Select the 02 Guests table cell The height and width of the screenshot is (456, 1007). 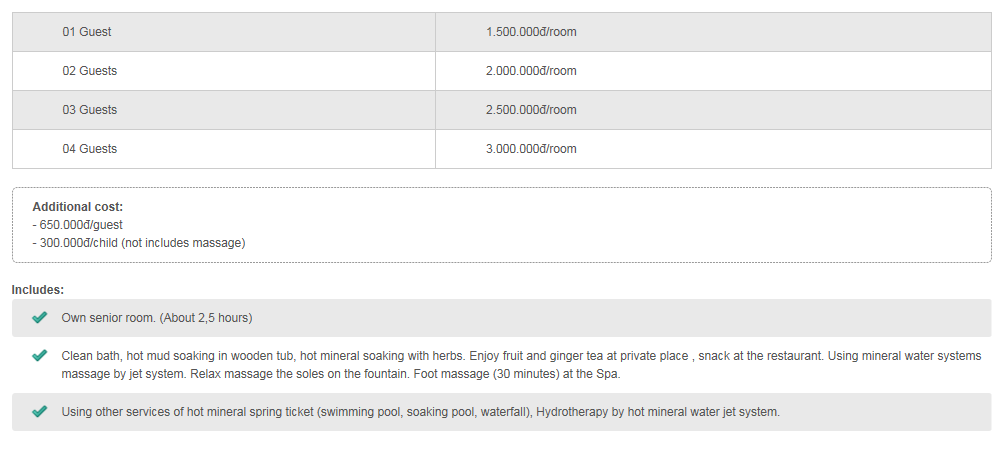click(223, 71)
